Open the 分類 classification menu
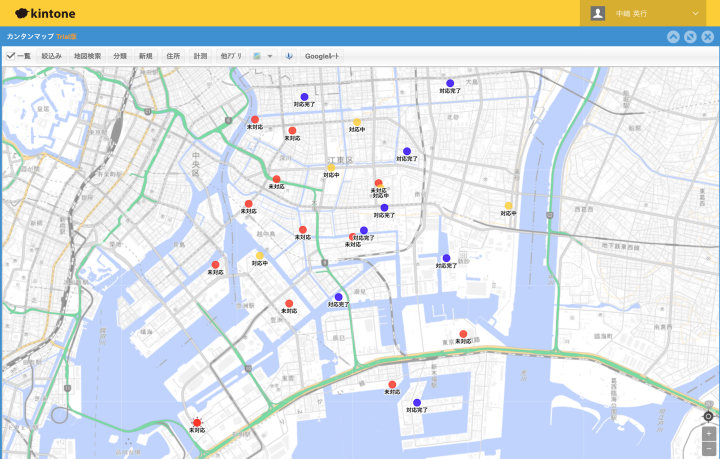Image resolution: width=720 pixels, height=459 pixels. (x=120, y=56)
